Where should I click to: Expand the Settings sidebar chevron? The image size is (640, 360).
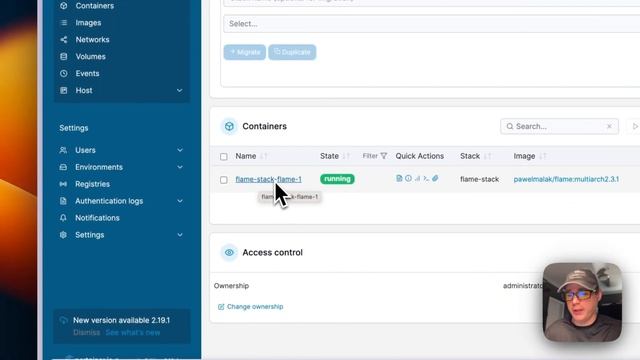pyautogui.click(x=180, y=235)
